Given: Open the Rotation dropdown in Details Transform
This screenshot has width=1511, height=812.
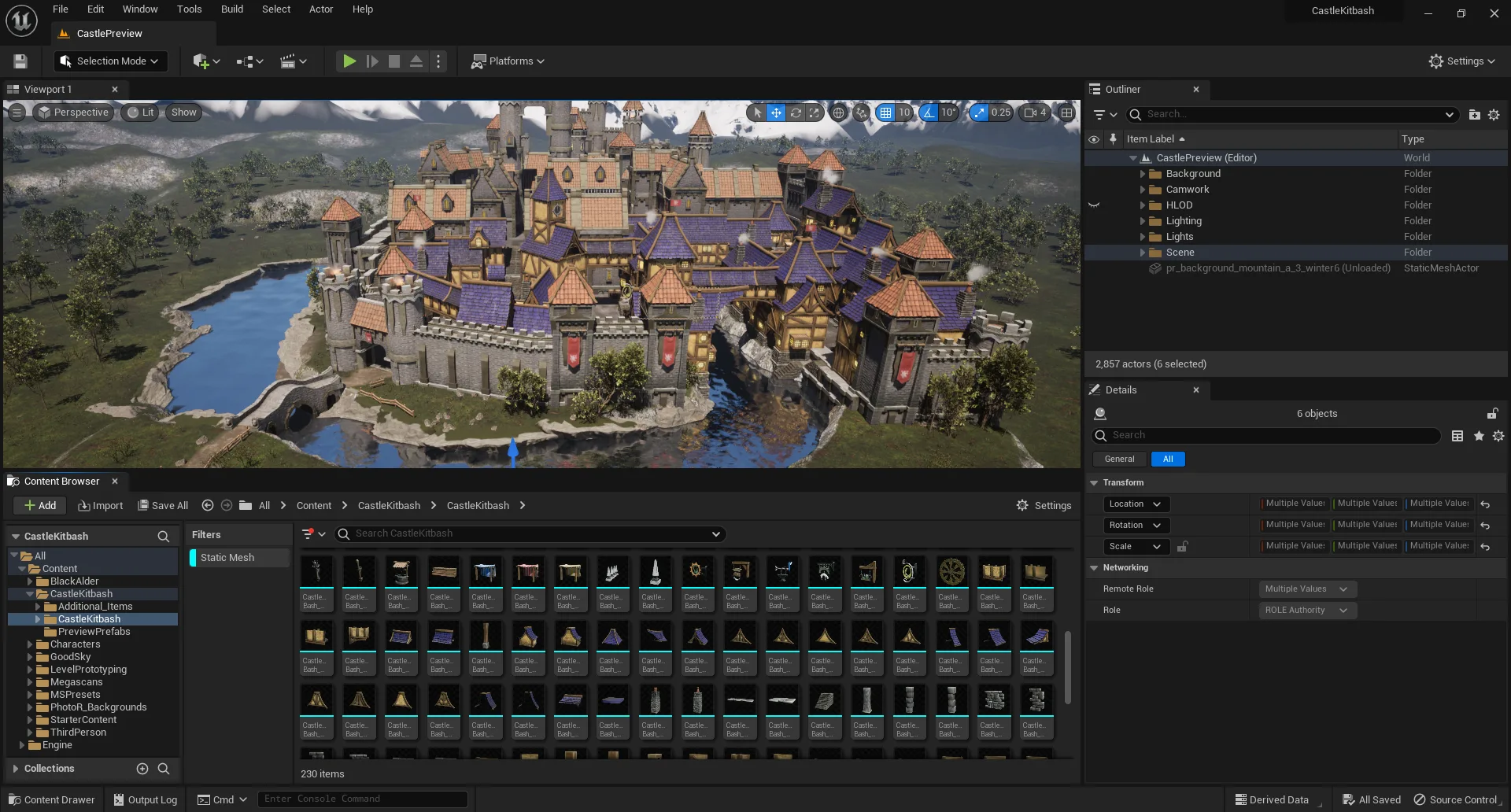Looking at the screenshot, I should pos(1136,525).
